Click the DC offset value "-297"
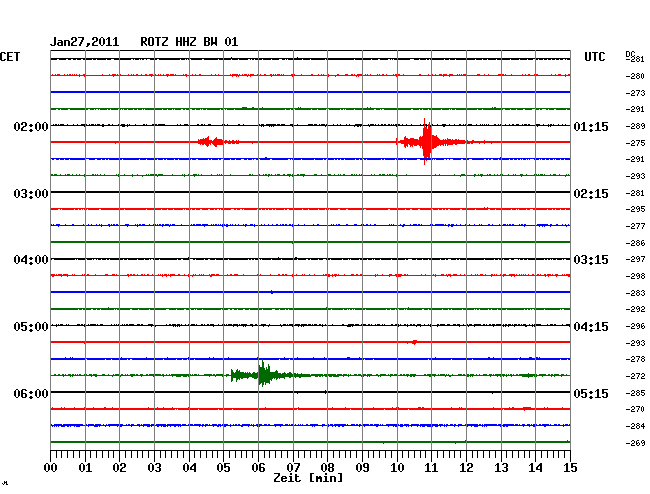This screenshot has width=650, height=494. 635,259
